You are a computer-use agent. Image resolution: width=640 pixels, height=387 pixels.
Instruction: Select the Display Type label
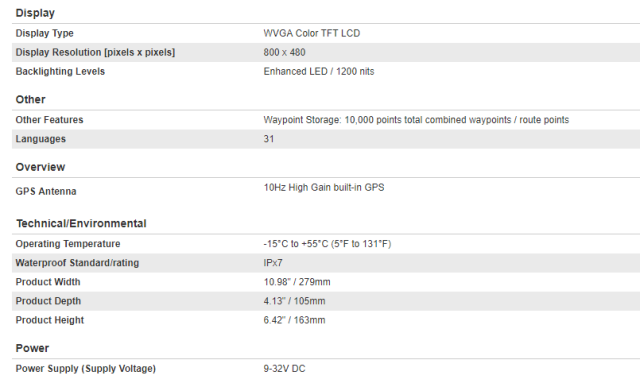click(44, 33)
